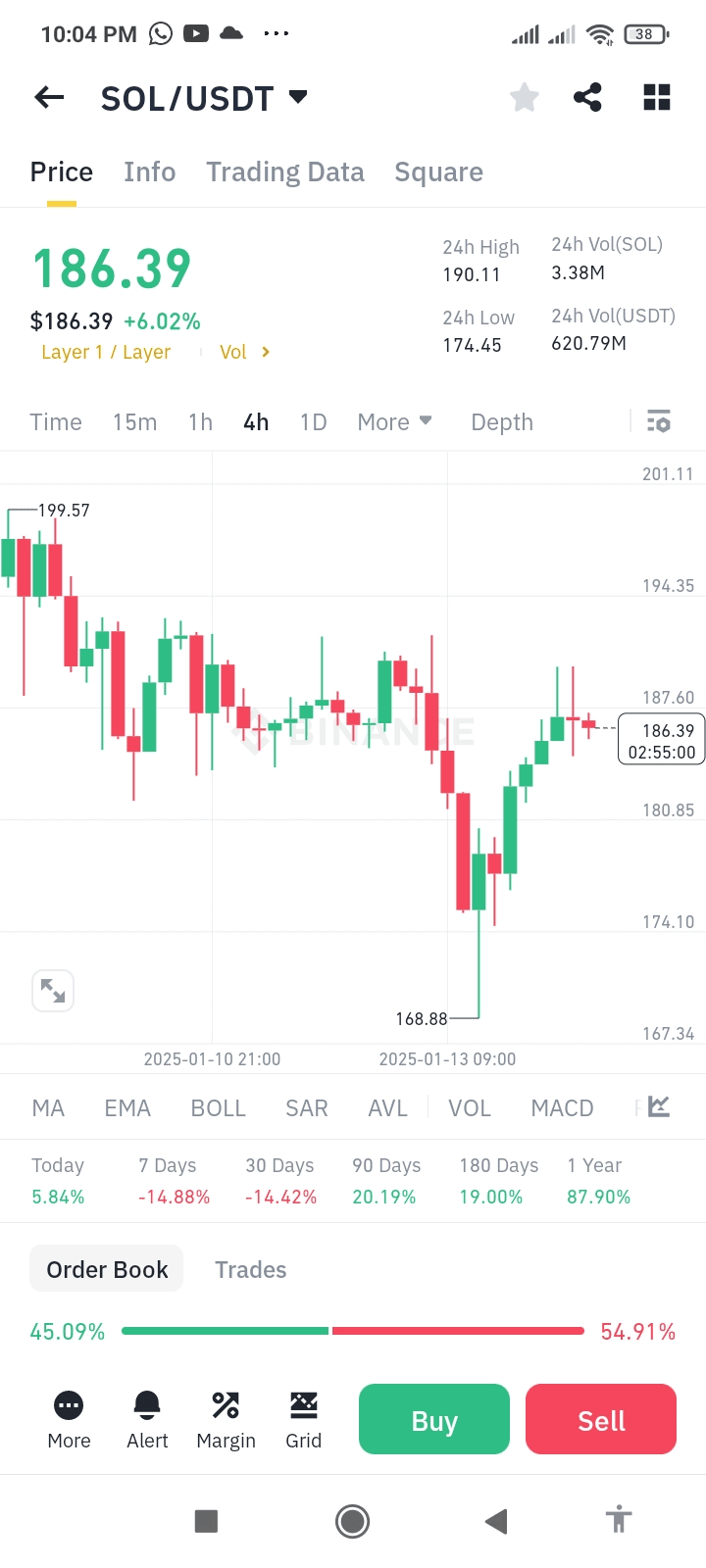
Task: Toggle the BOLL indicator
Action: click(218, 1108)
